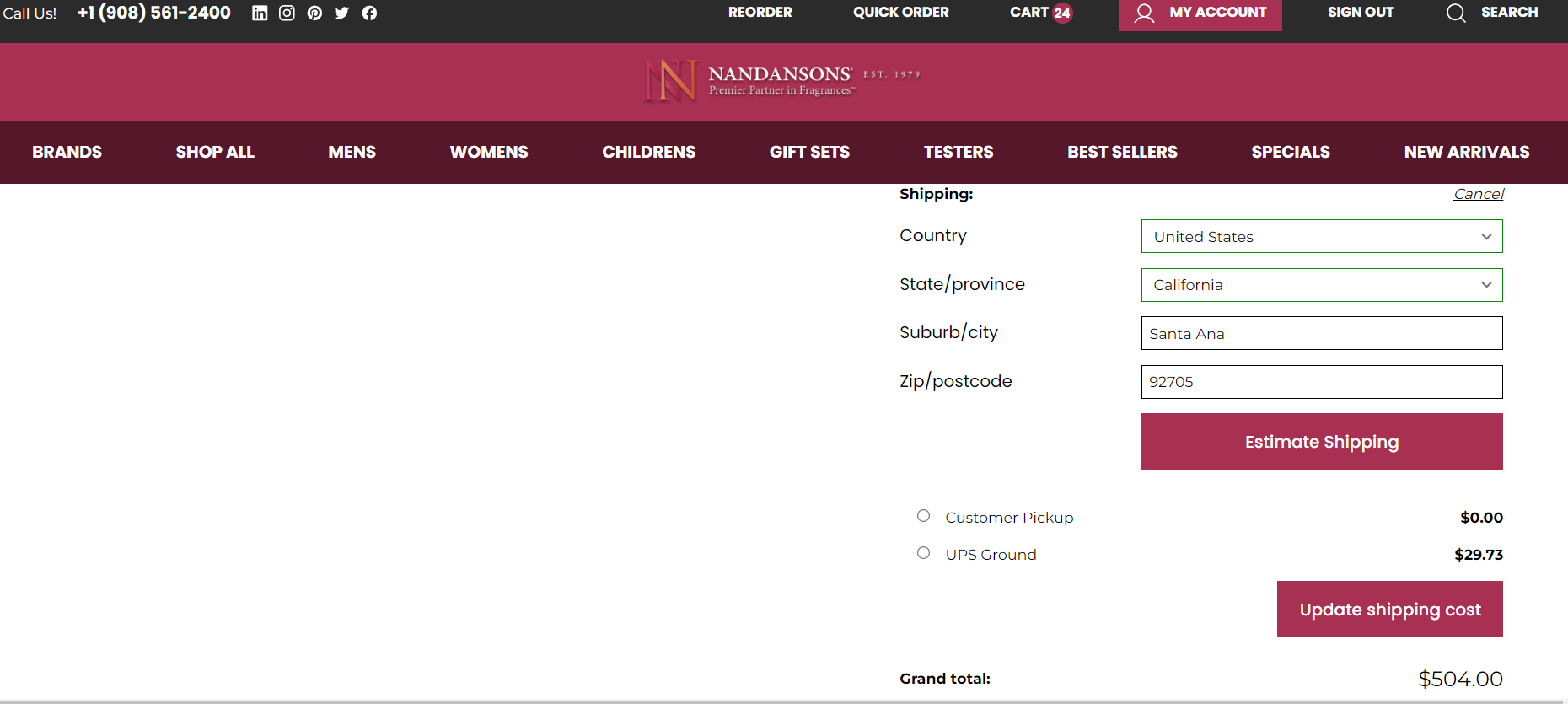
Task: Open the Brands navigation menu
Action: [67, 152]
